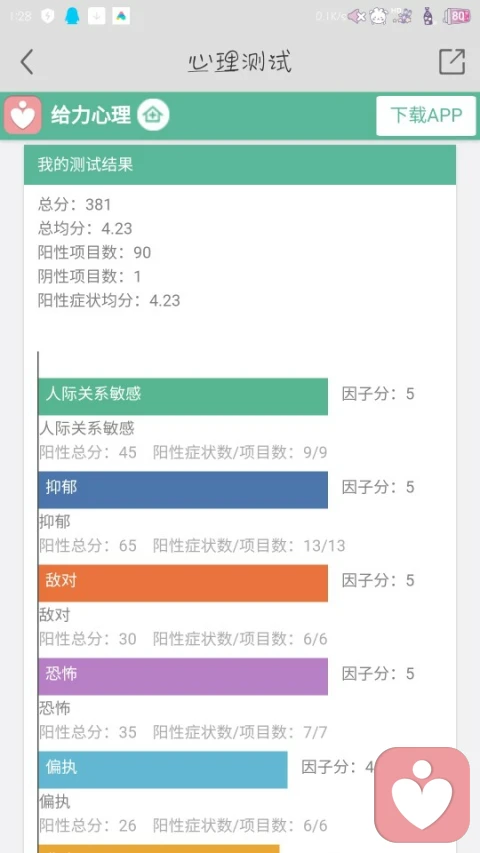Select the light blue 偏执 factor bar

click(163, 770)
